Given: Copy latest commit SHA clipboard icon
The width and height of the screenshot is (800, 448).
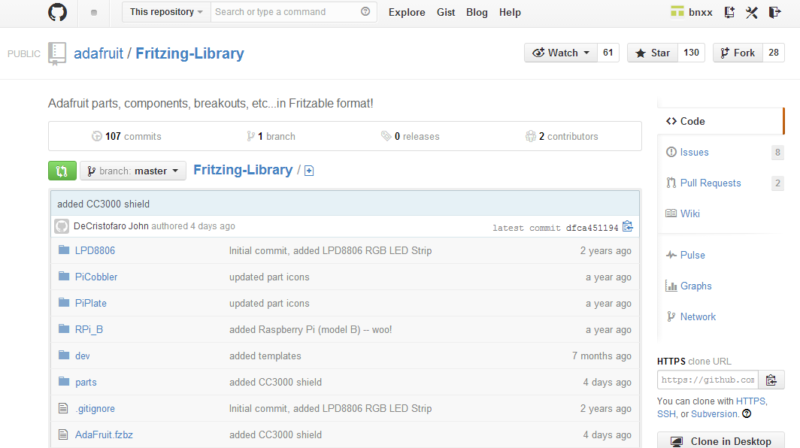Looking at the screenshot, I should pos(628,227).
